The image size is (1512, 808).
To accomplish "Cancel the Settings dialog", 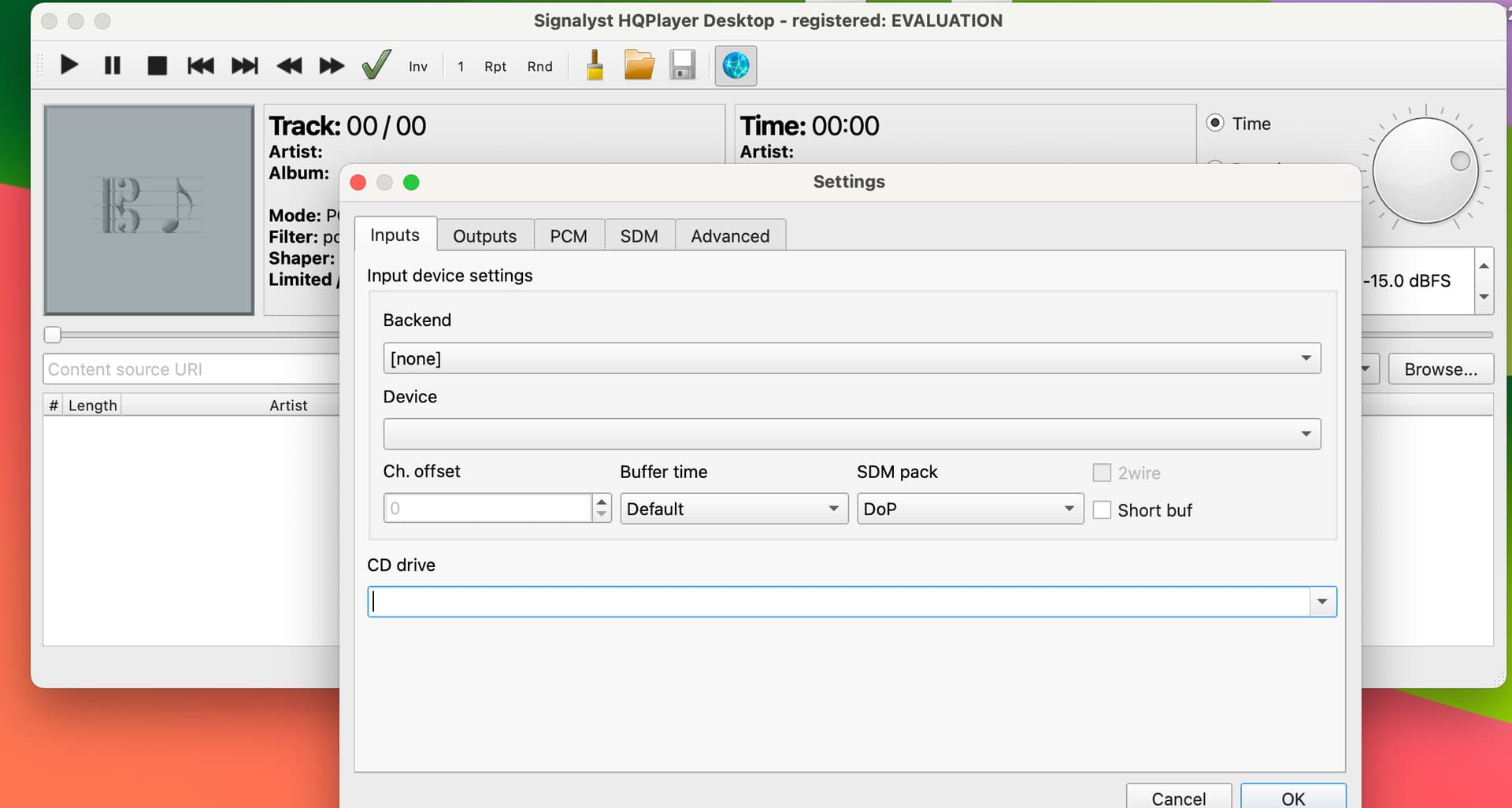I will click(1179, 797).
